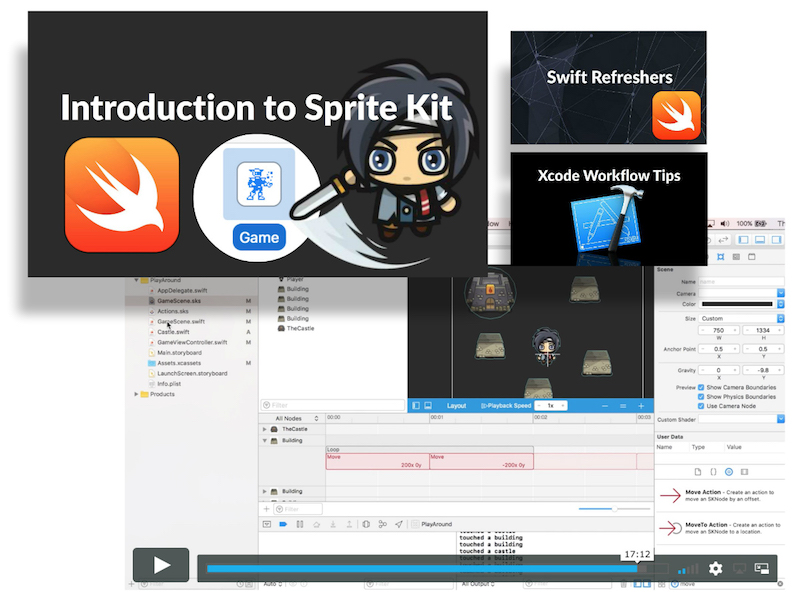Screen dimensions: 800x595
Task: Uncheck Show Camera Boundaries
Action: 701,387
